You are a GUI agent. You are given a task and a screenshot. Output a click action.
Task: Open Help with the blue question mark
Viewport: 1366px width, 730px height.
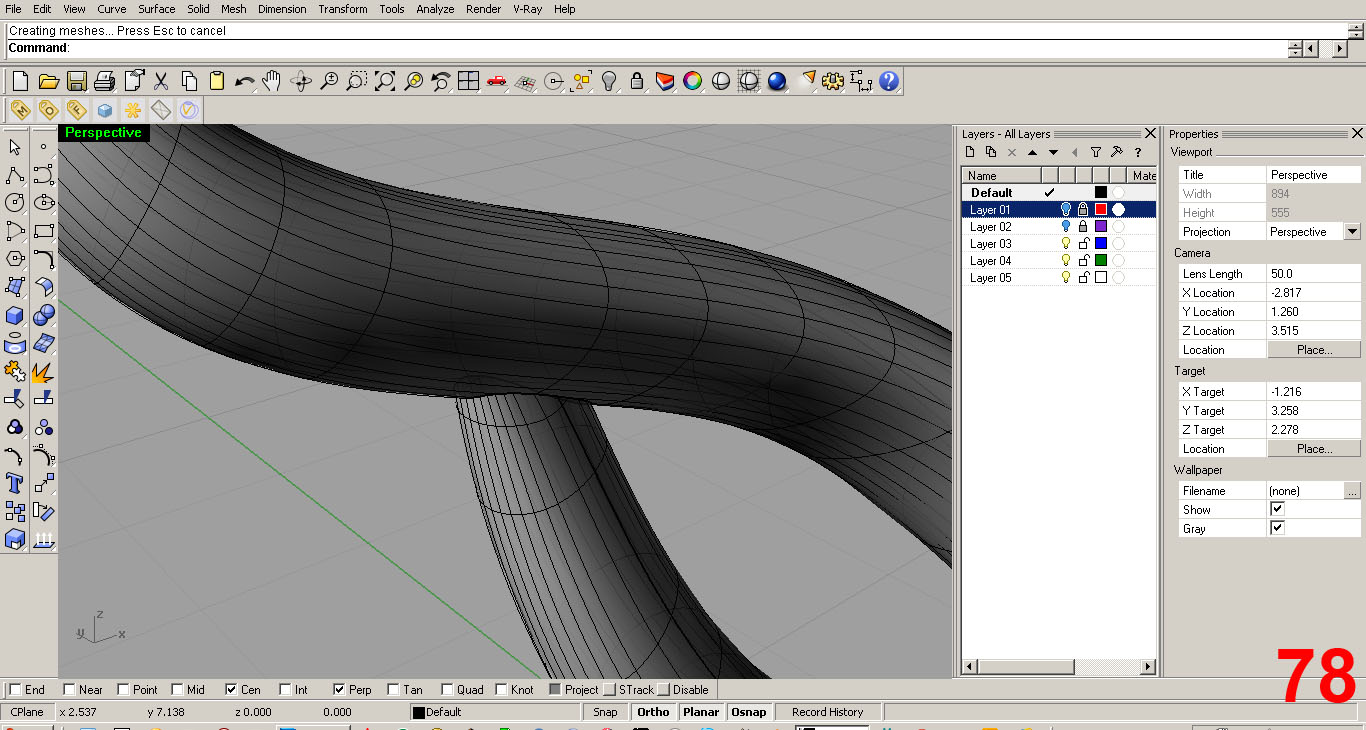click(x=889, y=81)
